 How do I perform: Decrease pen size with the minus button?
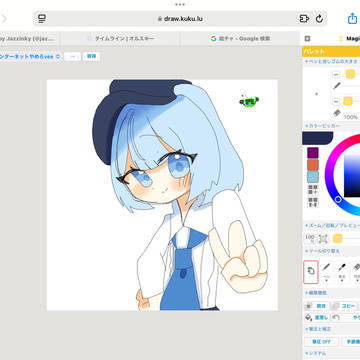[x=336, y=74]
